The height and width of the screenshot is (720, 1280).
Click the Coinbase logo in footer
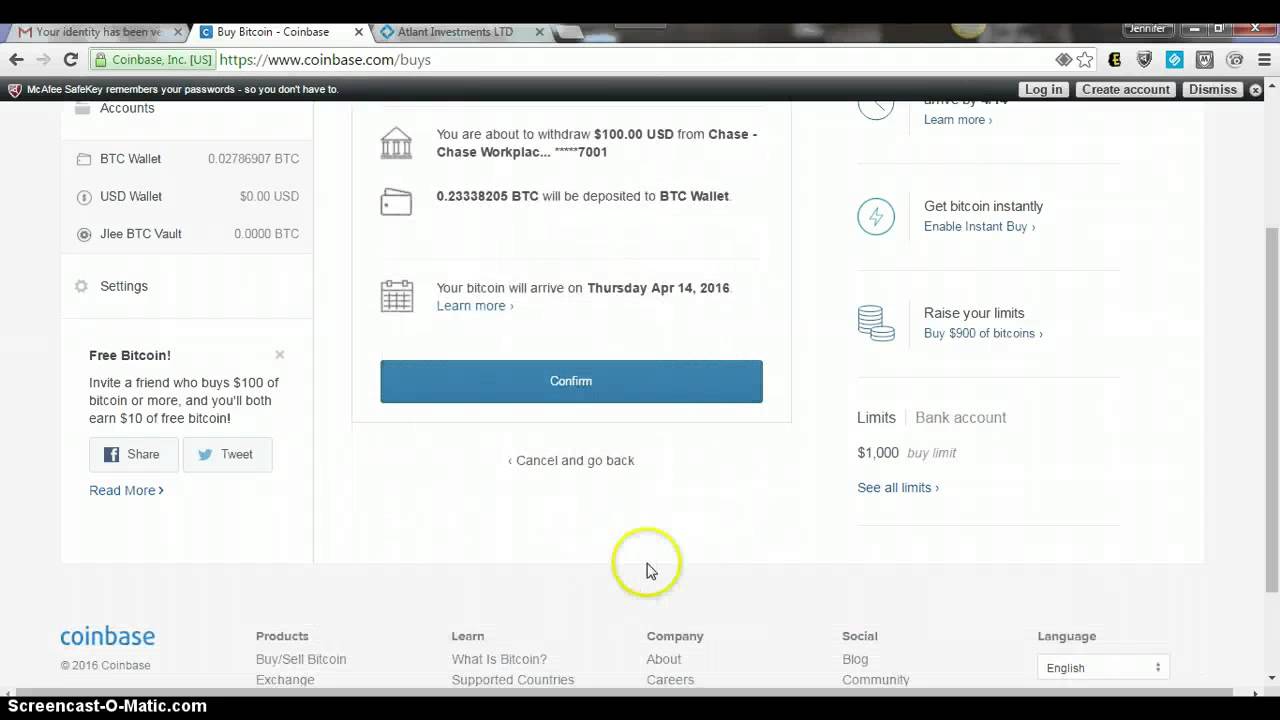click(x=107, y=637)
